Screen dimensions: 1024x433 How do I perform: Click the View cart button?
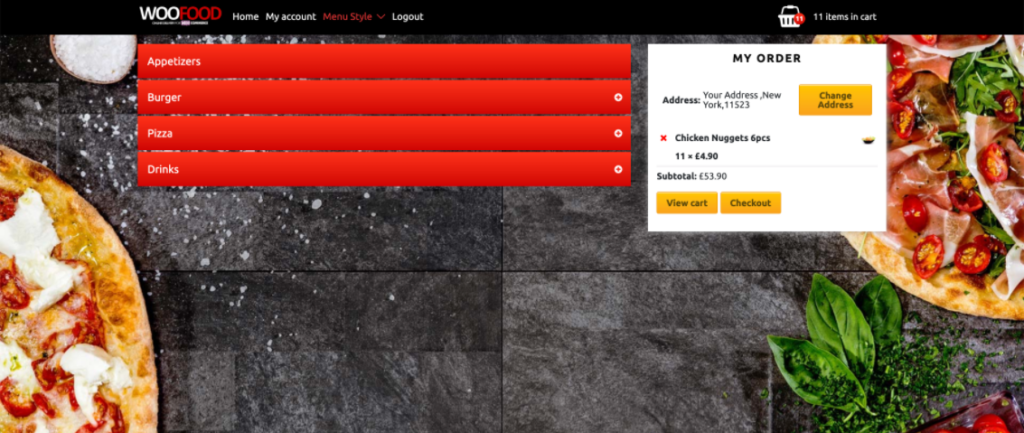tap(687, 202)
